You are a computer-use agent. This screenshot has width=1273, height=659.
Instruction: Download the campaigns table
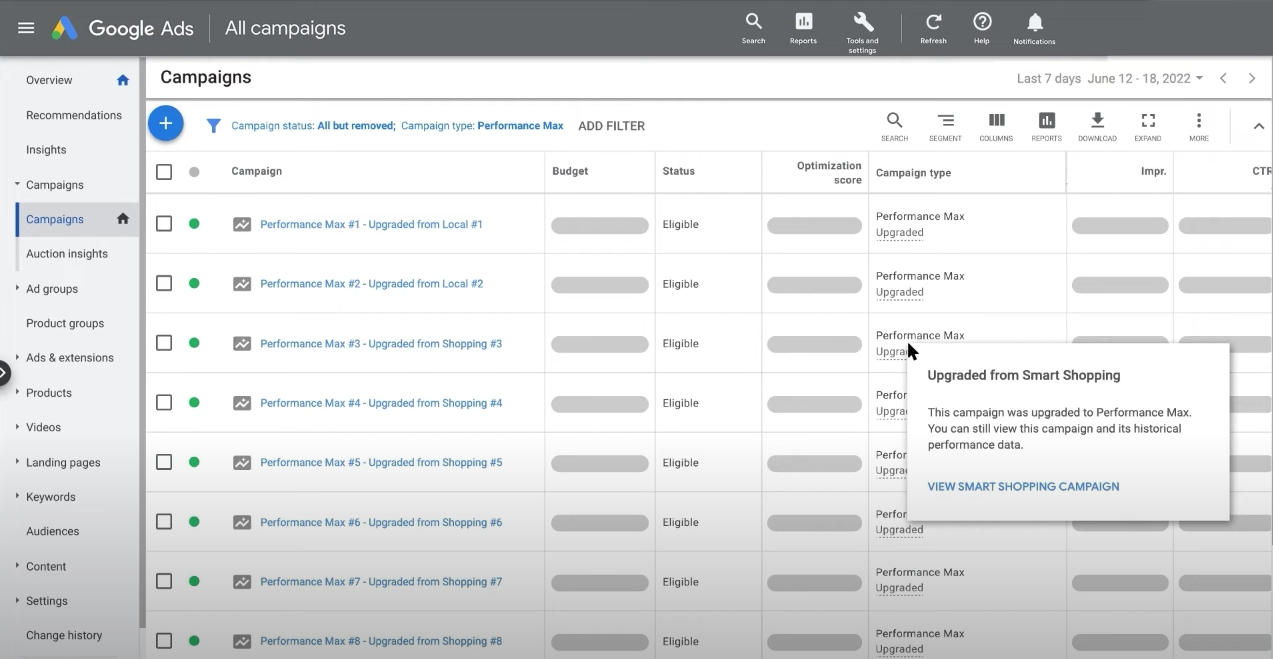click(x=1097, y=126)
